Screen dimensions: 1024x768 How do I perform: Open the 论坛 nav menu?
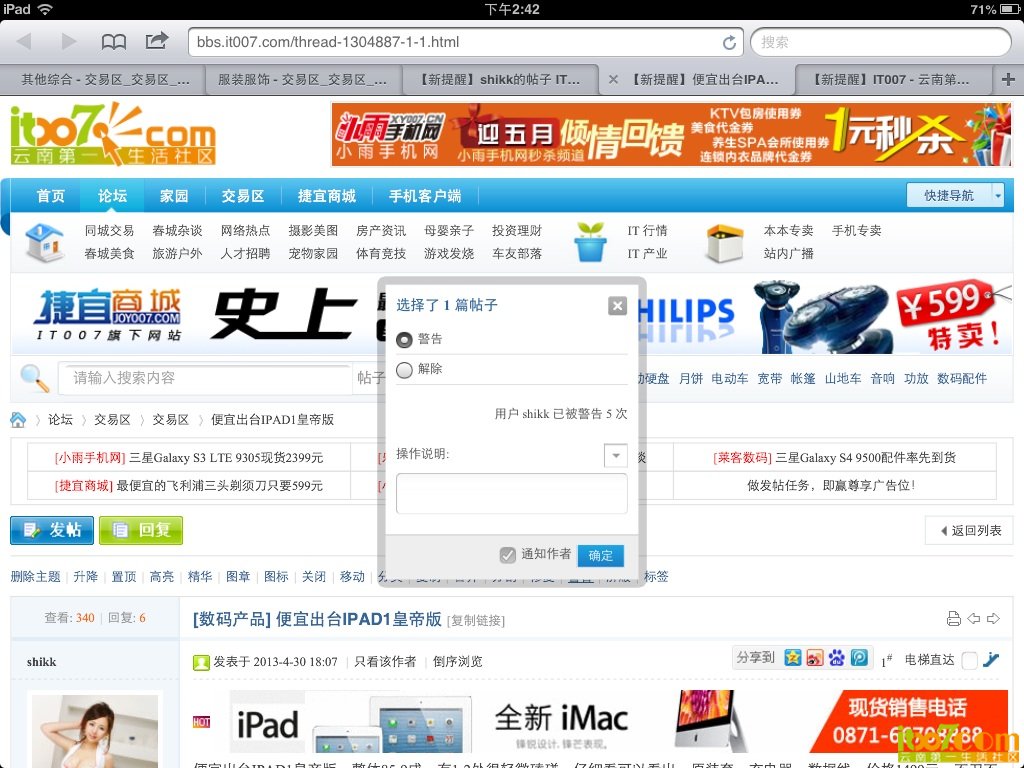tap(112, 196)
